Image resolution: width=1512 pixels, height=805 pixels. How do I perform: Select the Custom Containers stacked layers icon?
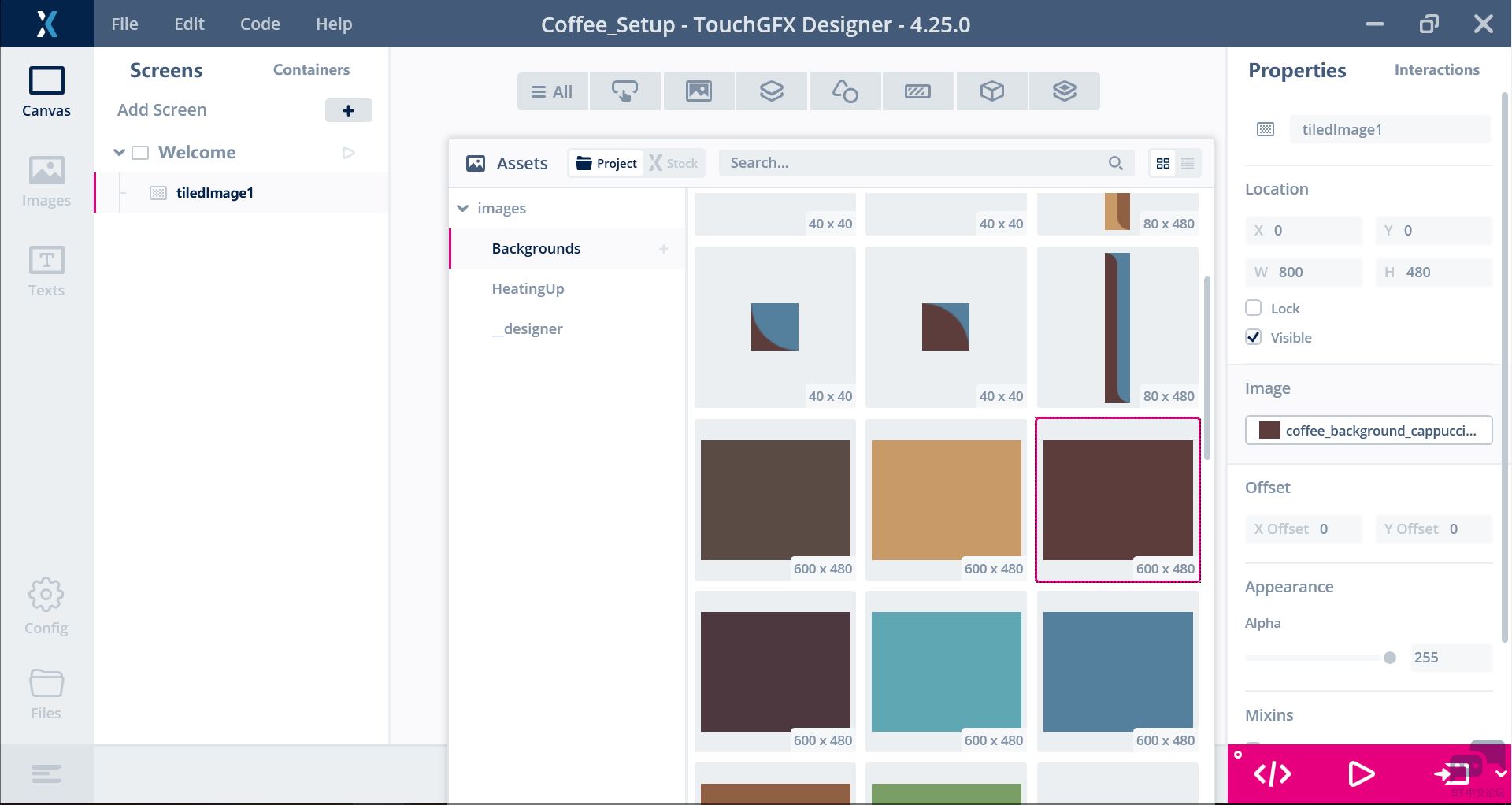coord(1065,91)
